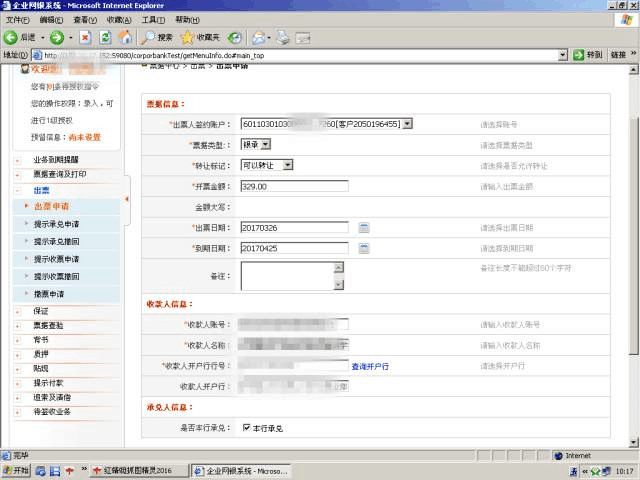Image resolution: width=640 pixels, height=480 pixels.
Task: Click the 查询开户行 link
Action: [x=370, y=367]
